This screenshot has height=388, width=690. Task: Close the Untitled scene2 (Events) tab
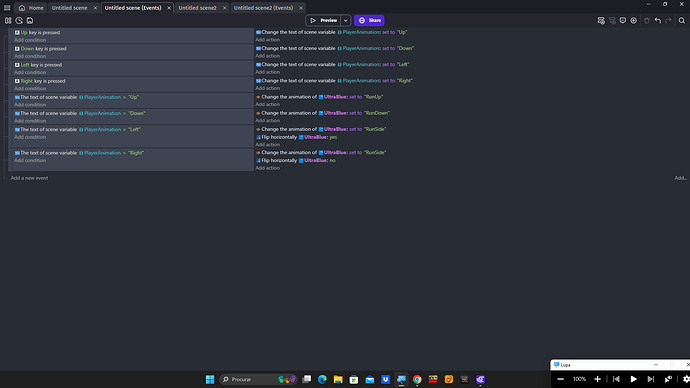pyautogui.click(x=301, y=8)
